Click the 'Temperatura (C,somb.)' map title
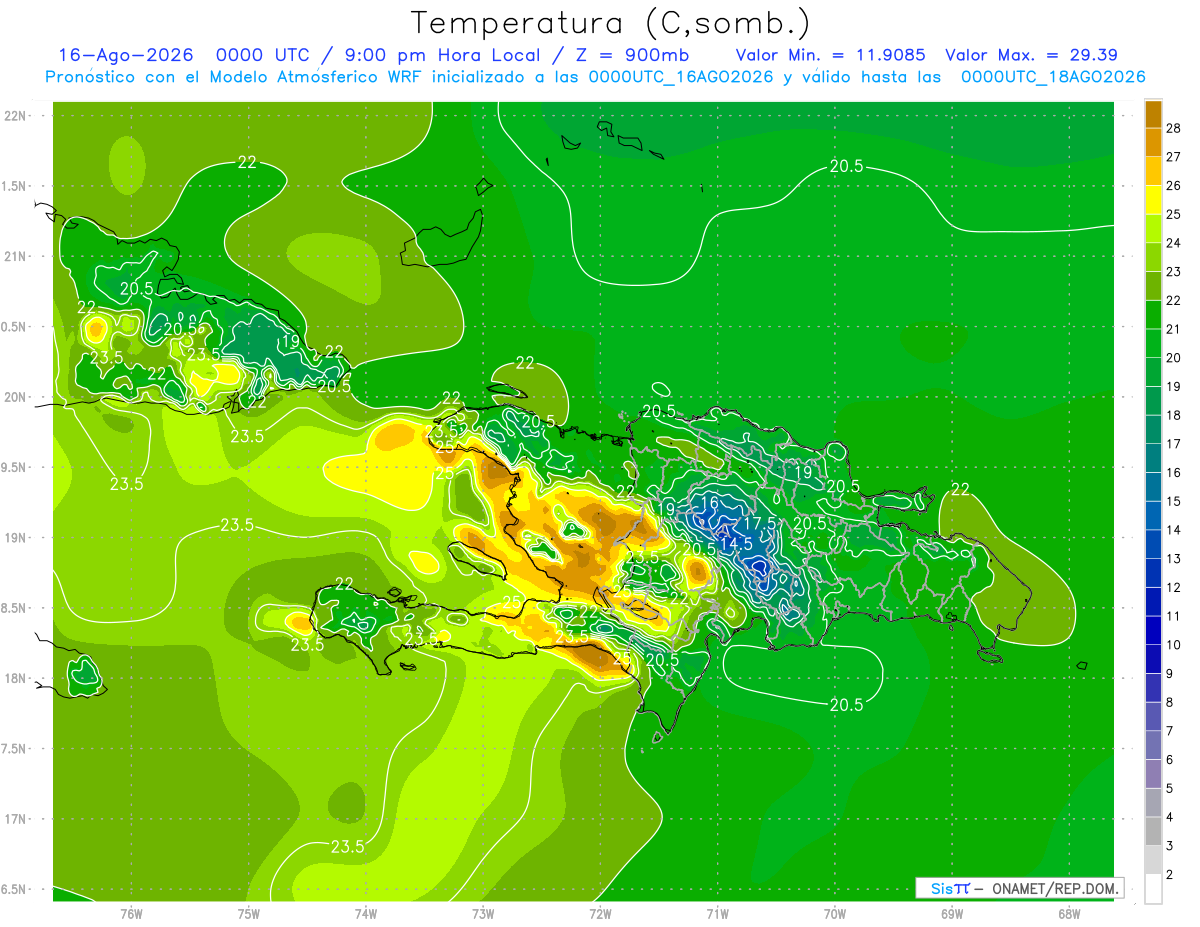 [x=611, y=23]
